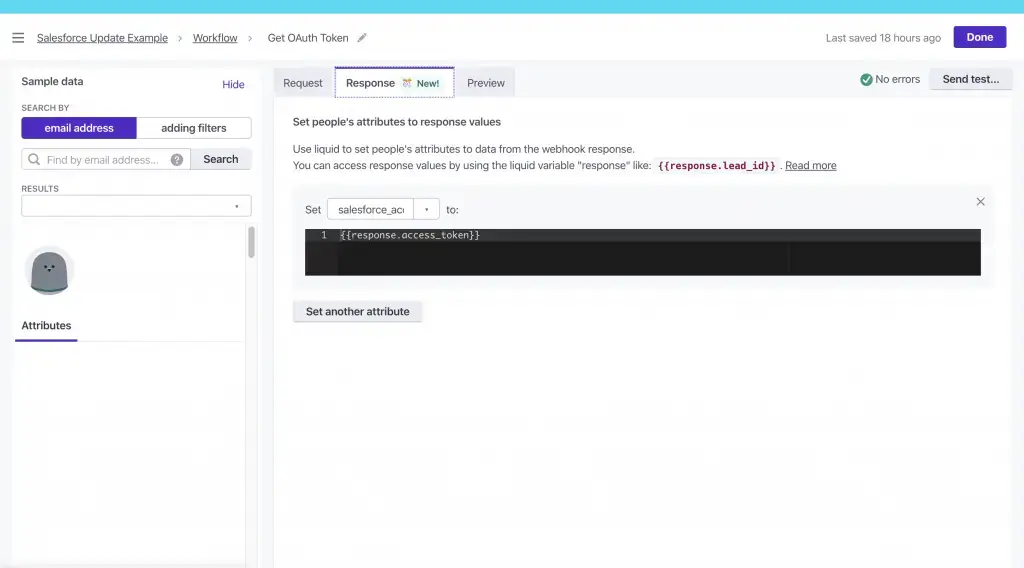Click the pencil icon to rename Get OAuth Token
This screenshot has height=568, width=1024.
362,38
